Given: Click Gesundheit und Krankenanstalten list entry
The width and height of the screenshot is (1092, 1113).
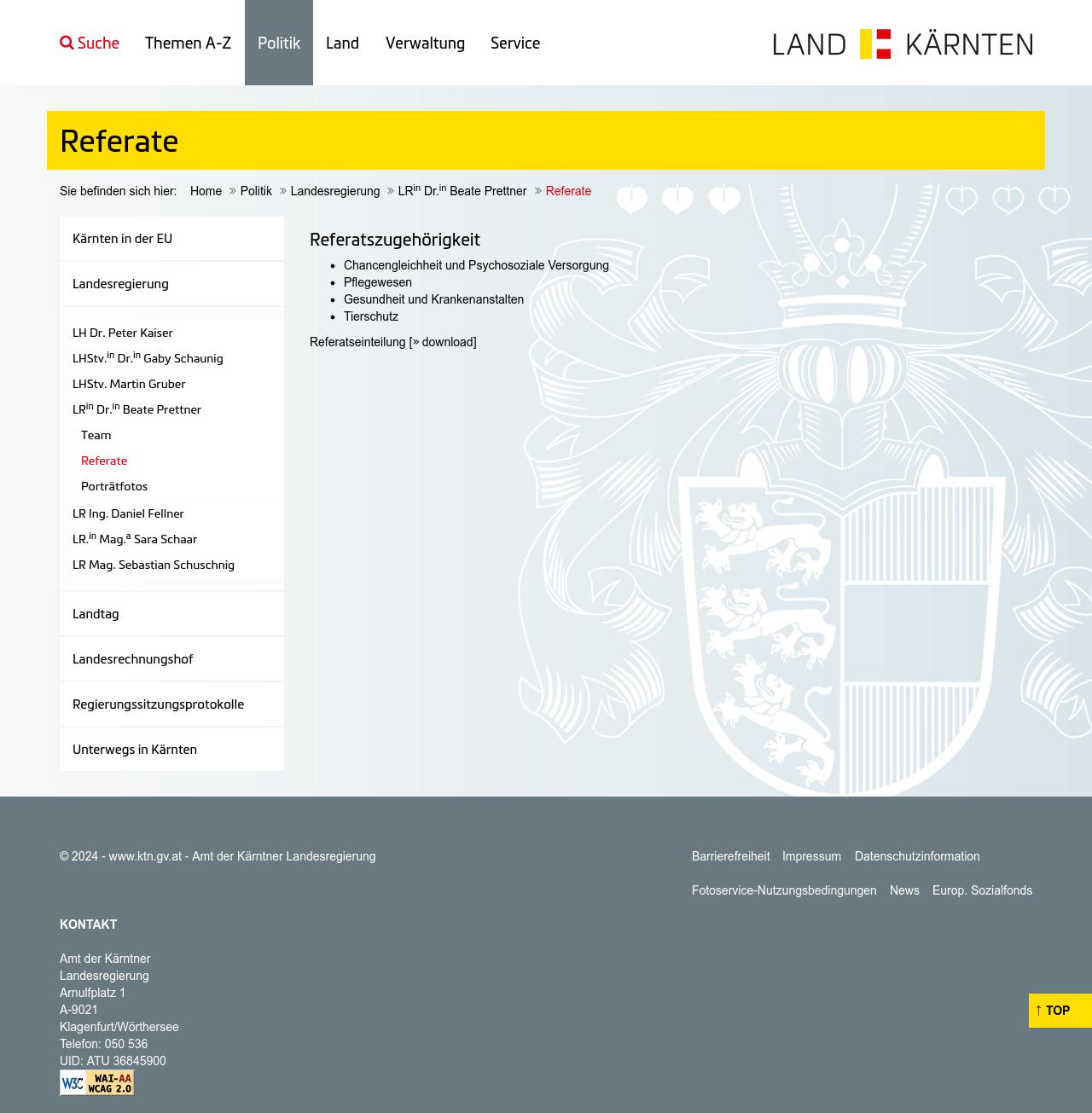Looking at the screenshot, I should [x=433, y=299].
